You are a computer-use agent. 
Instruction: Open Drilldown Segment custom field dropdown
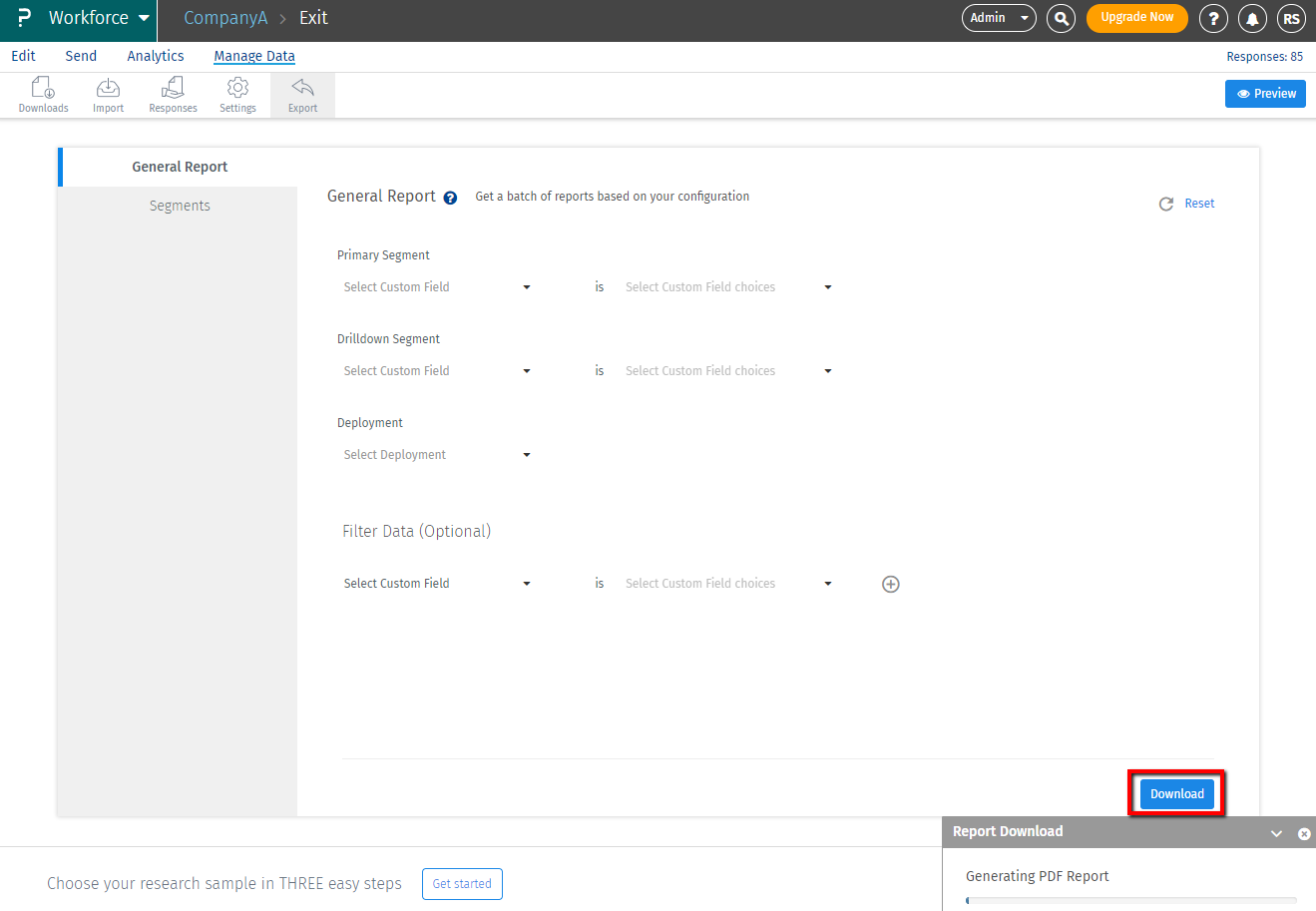coord(437,371)
